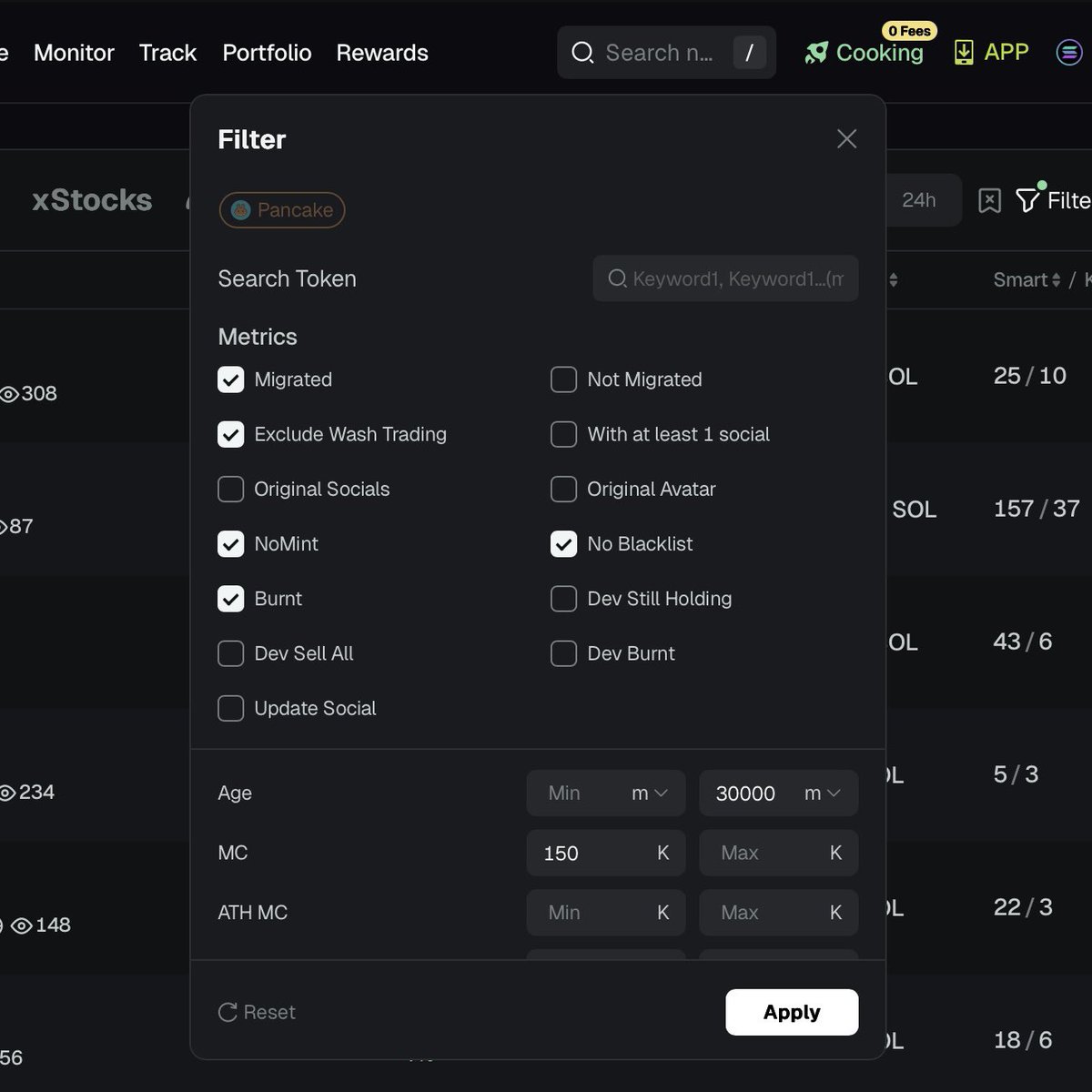
Task: Uncheck the NoMint checkbox
Action: pyautogui.click(x=231, y=543)
